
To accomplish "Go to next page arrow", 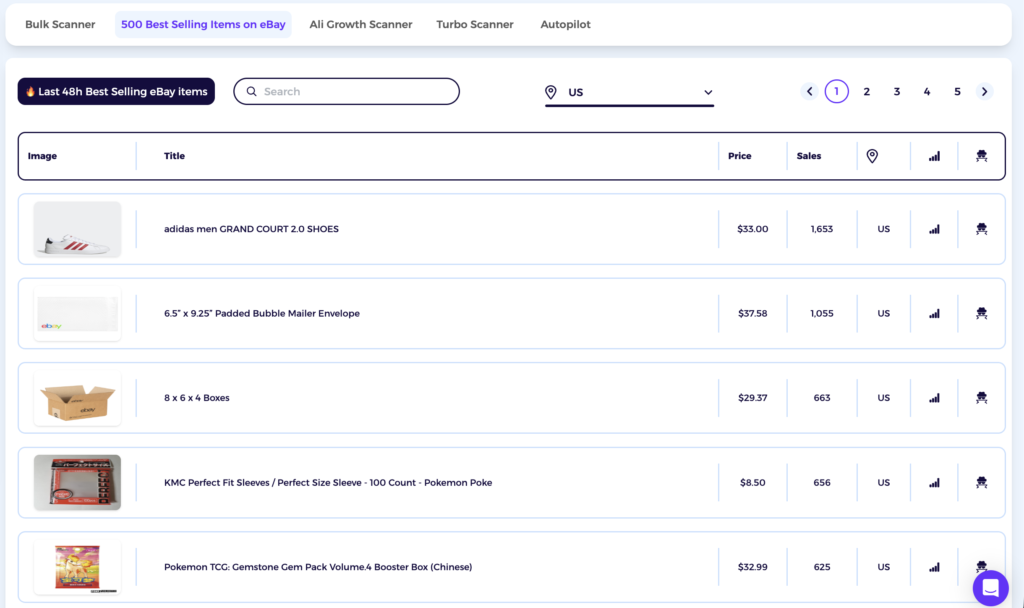I will click(x=984, y=91).
